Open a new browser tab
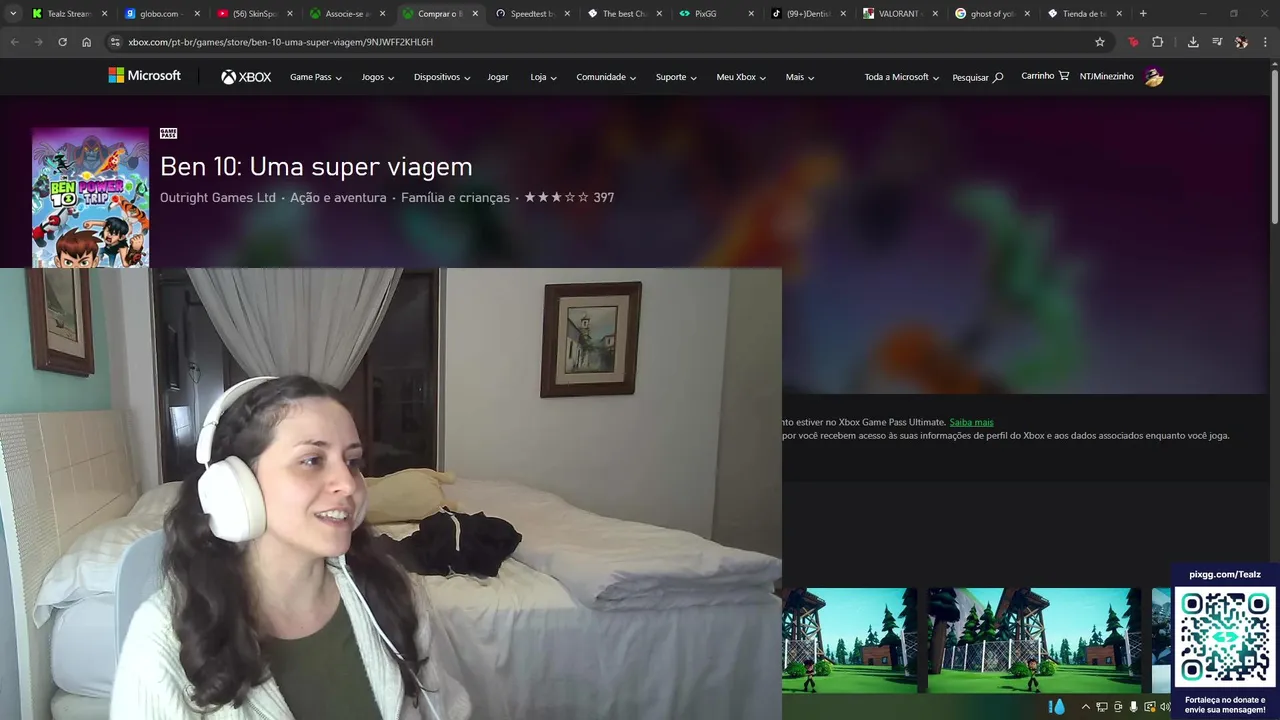The image size is (1280, 720). click(x=1143, y=14)
